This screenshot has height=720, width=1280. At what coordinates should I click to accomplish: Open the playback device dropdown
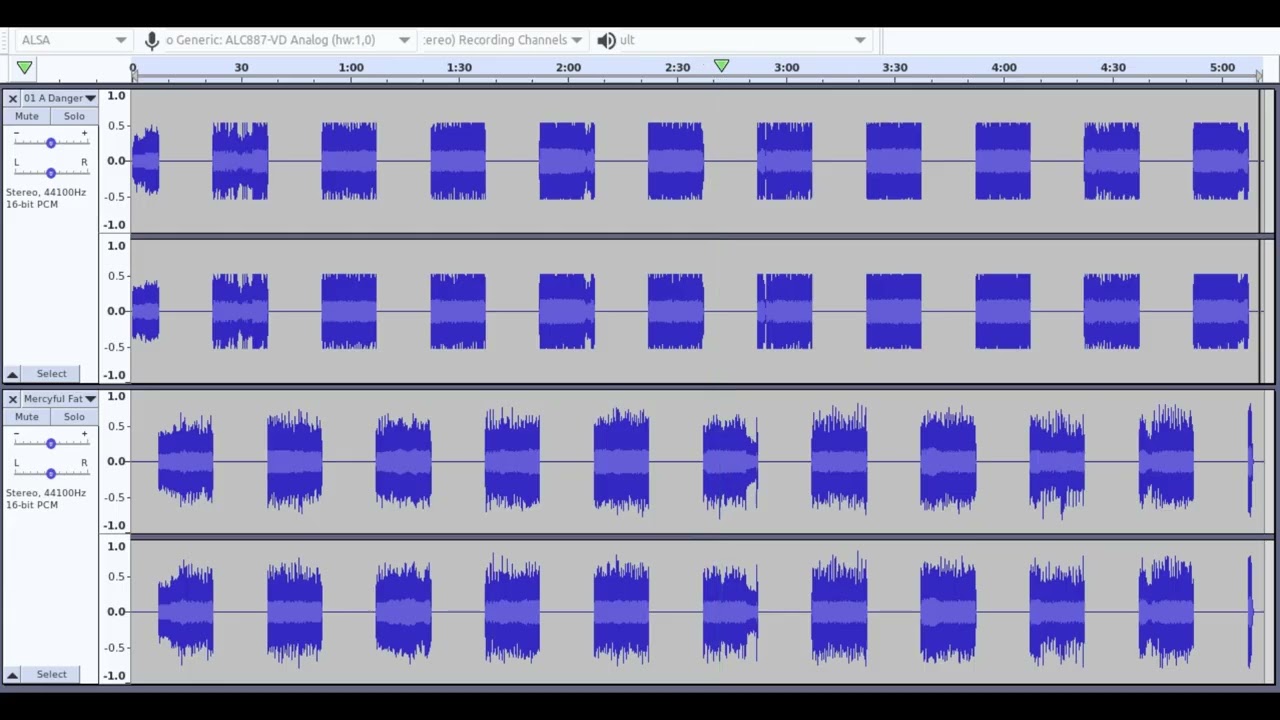[x=743, y=40]
